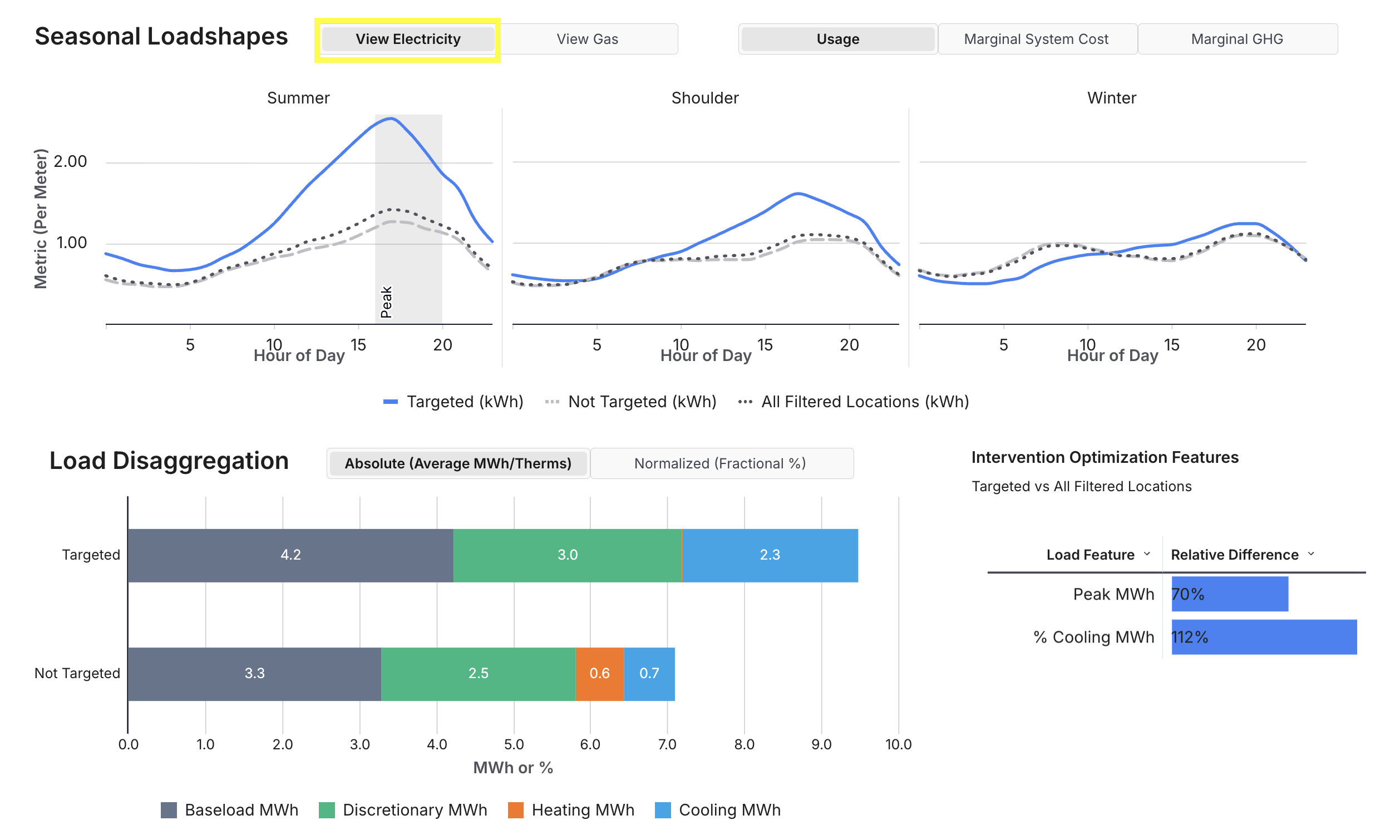Switch to View Gas
The image size is (1400, 840).
[x=587, y=39]
